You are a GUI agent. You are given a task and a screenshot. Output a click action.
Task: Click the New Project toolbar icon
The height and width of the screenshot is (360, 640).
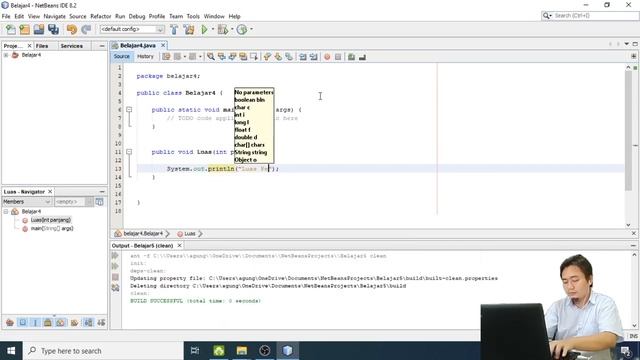[24, 29]
